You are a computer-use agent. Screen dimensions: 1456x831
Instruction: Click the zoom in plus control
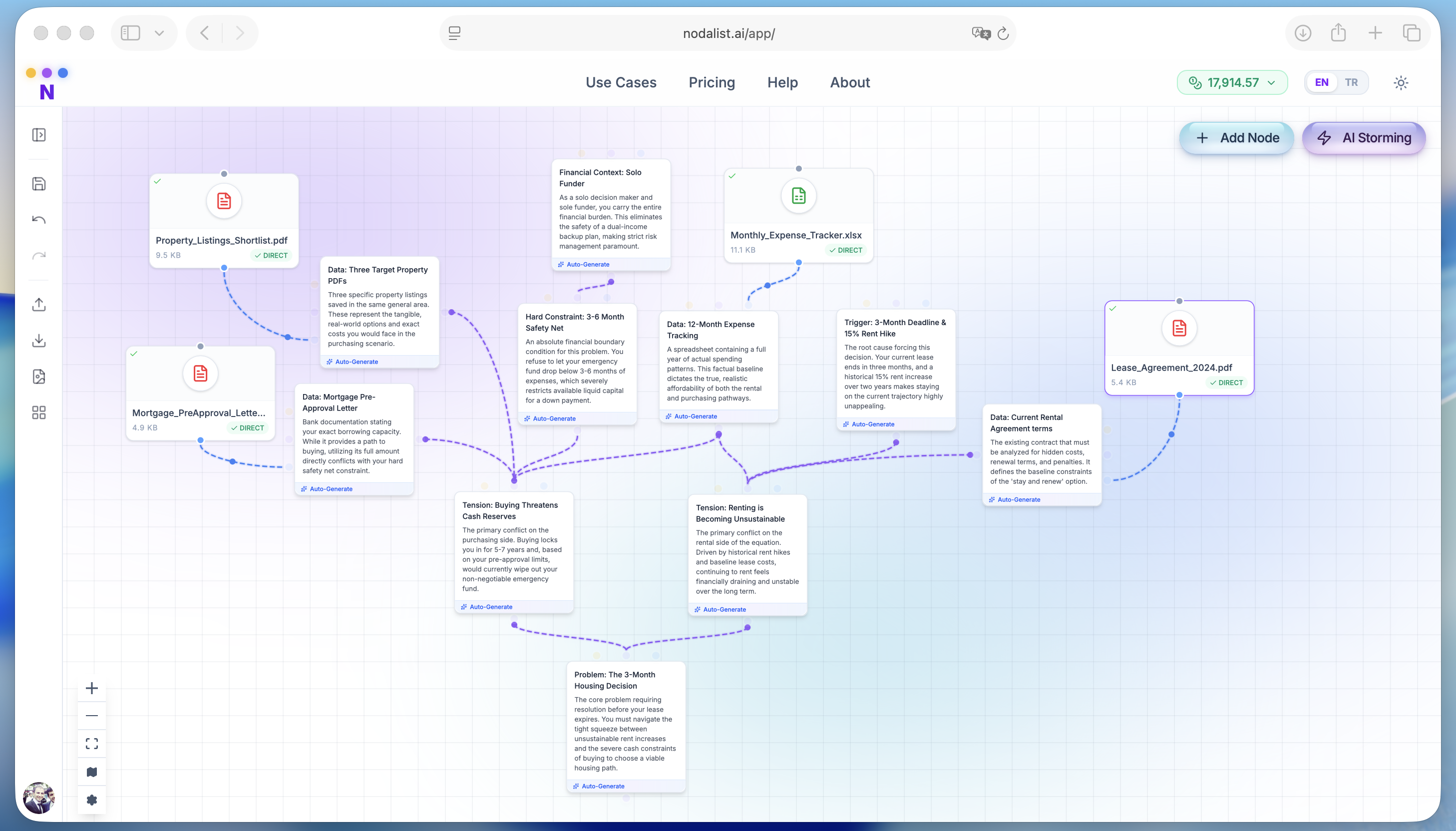tap(92, 688)
